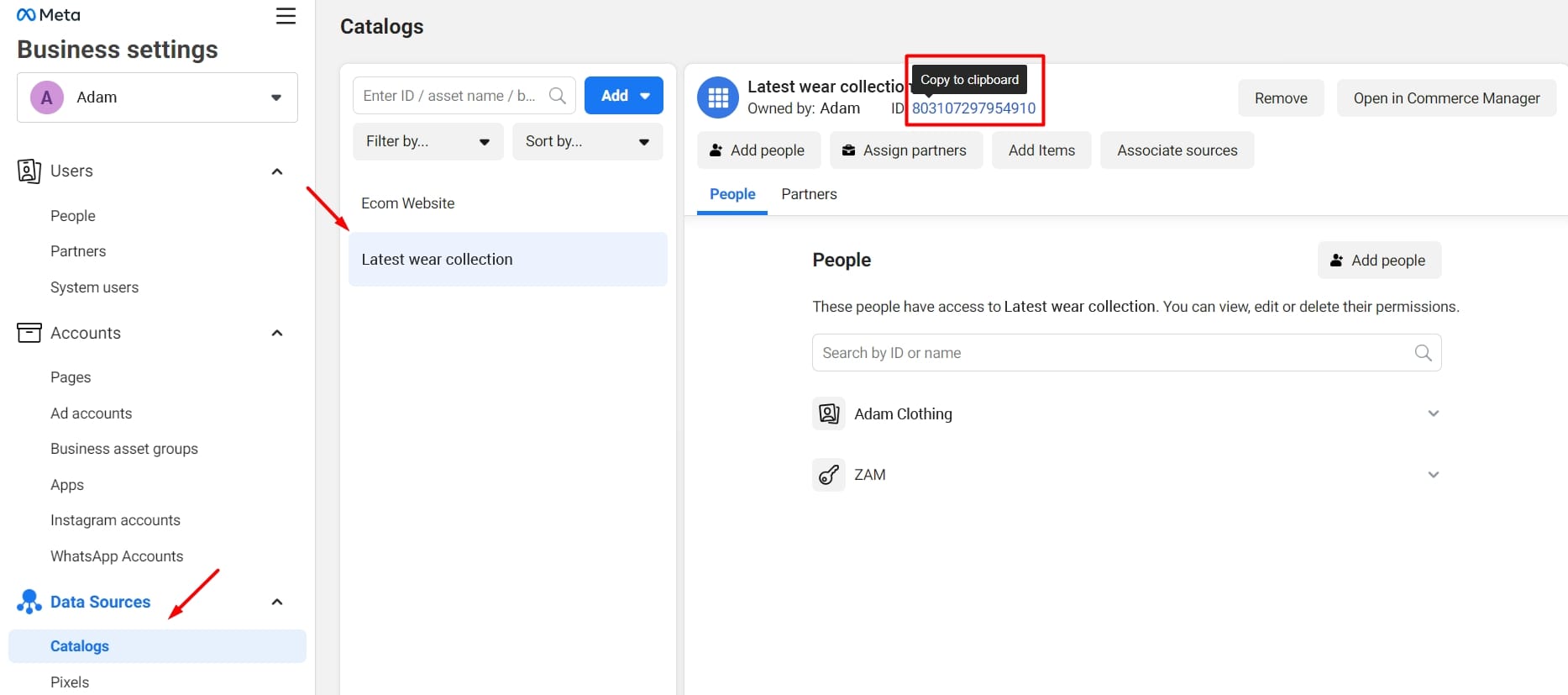
Task: Collapse the Accounts section
Action: 277,333
